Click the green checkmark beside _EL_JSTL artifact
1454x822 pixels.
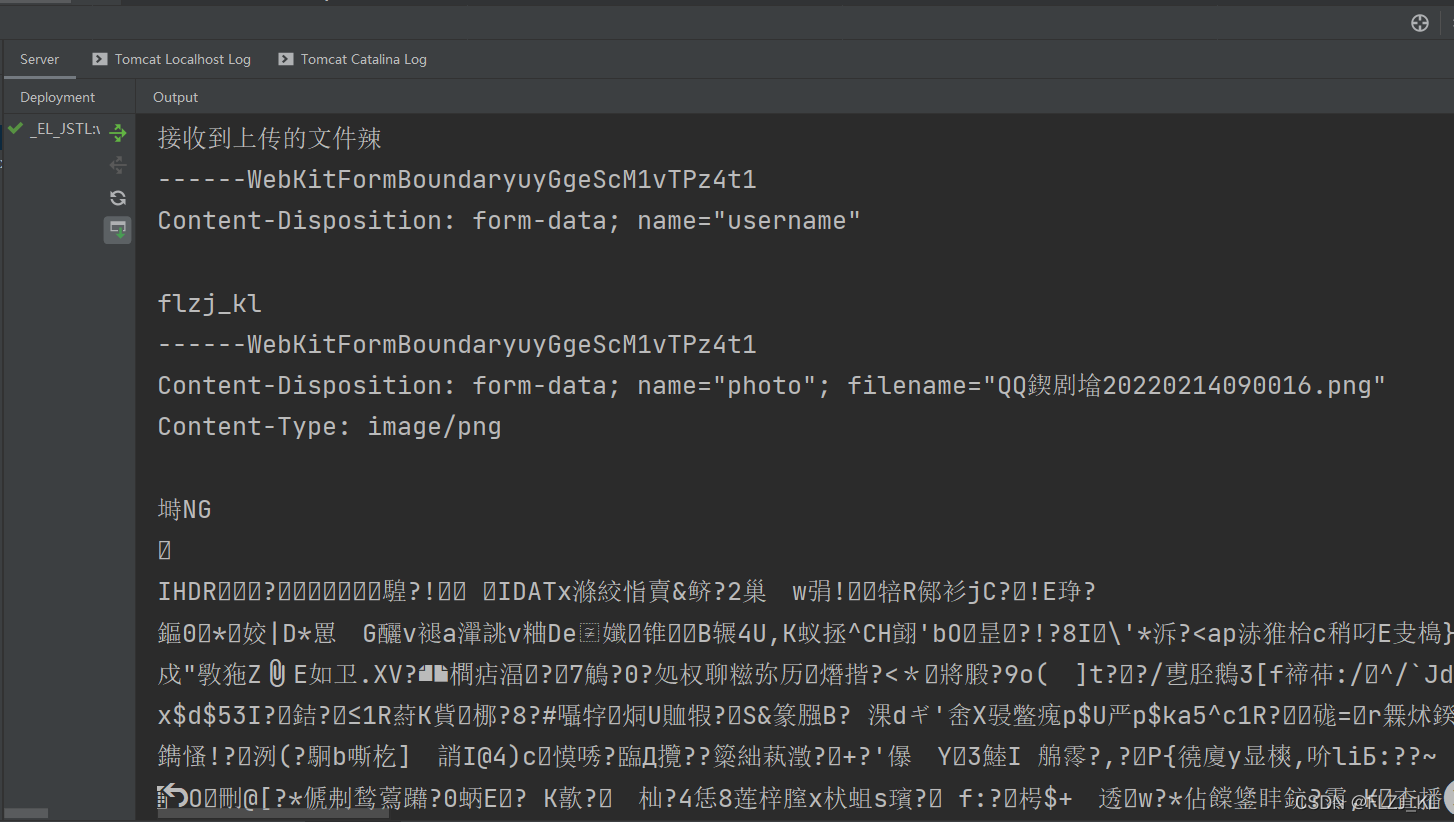click(15, 128)
